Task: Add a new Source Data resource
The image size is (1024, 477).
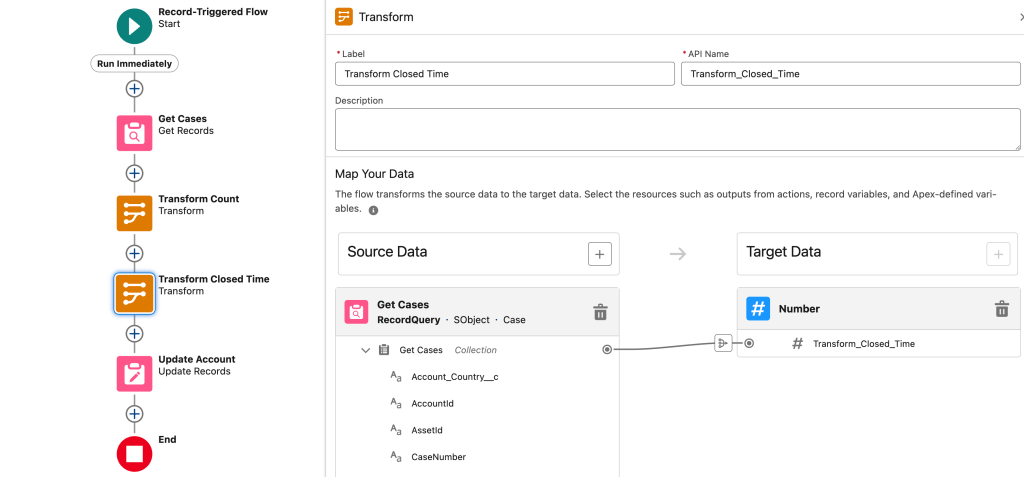Action: coord(600,254)
